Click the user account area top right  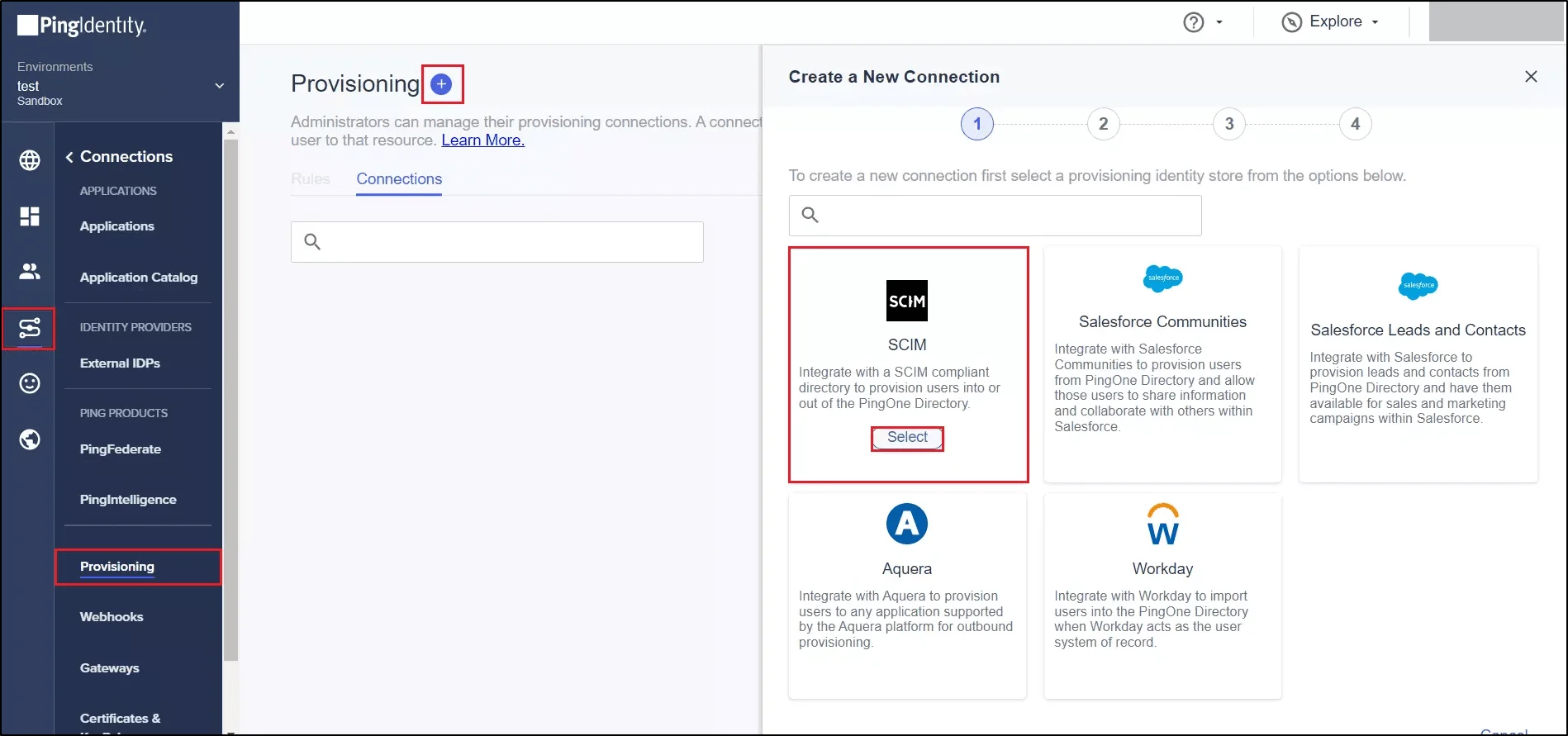(x=1496, y=21)
